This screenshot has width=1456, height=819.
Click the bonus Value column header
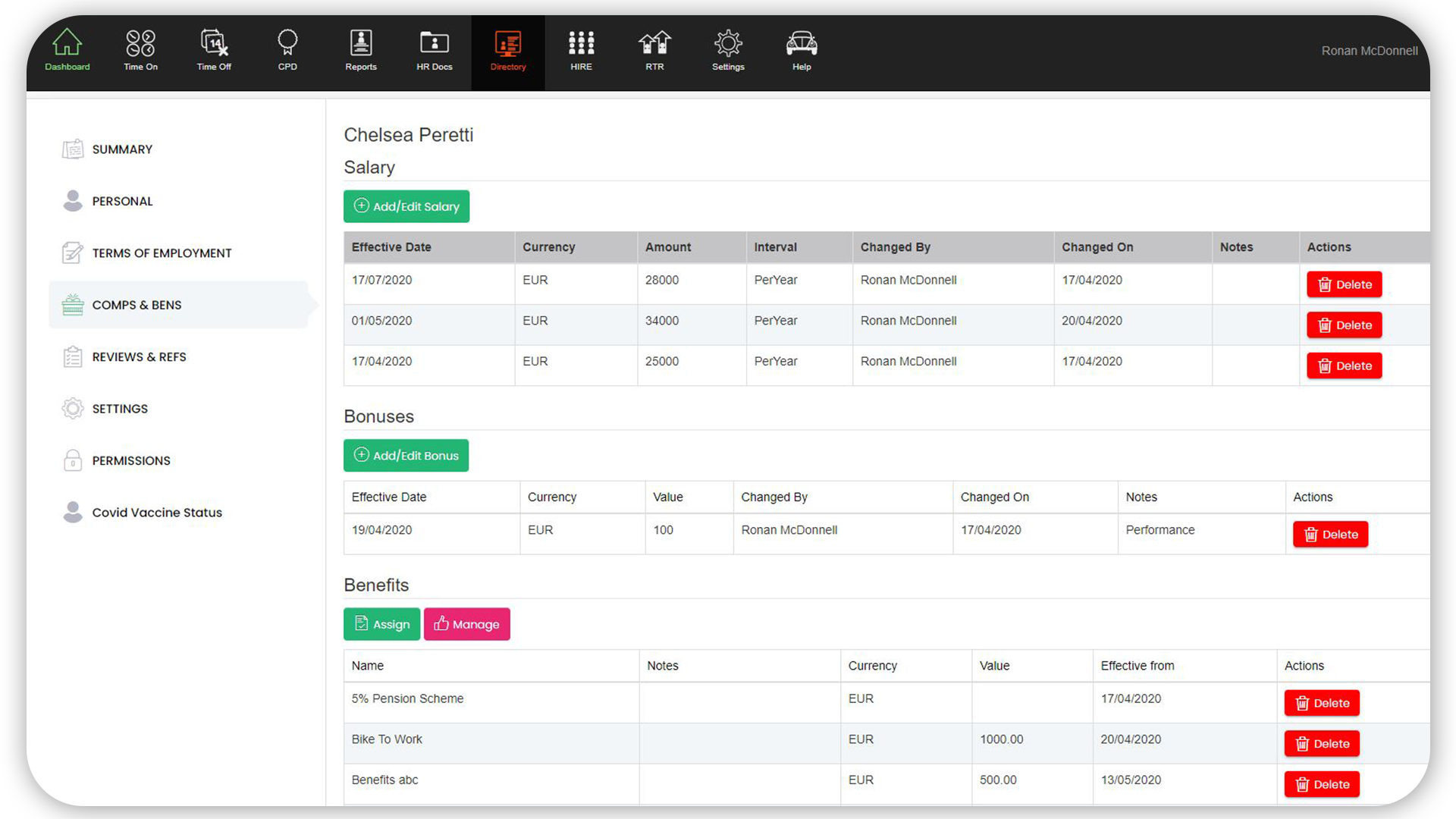[x=668, y=497]
